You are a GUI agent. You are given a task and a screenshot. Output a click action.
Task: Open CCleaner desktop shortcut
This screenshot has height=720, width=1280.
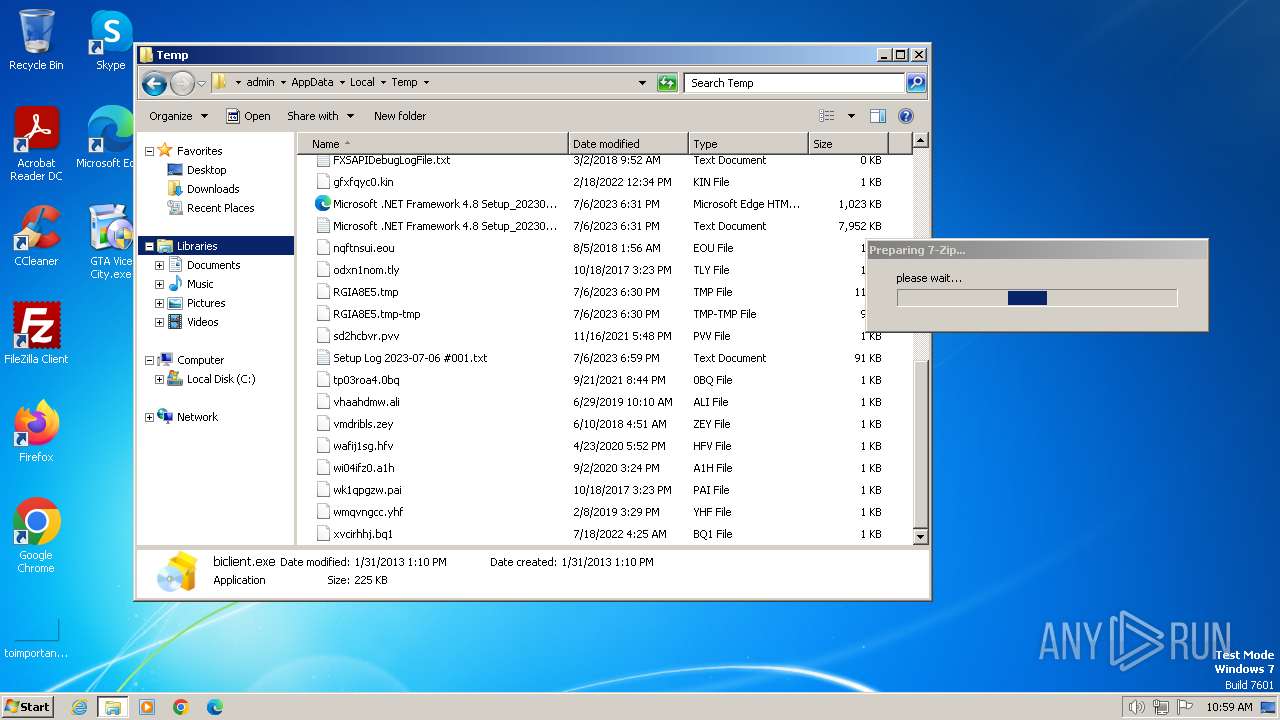[x=36, y=236]
